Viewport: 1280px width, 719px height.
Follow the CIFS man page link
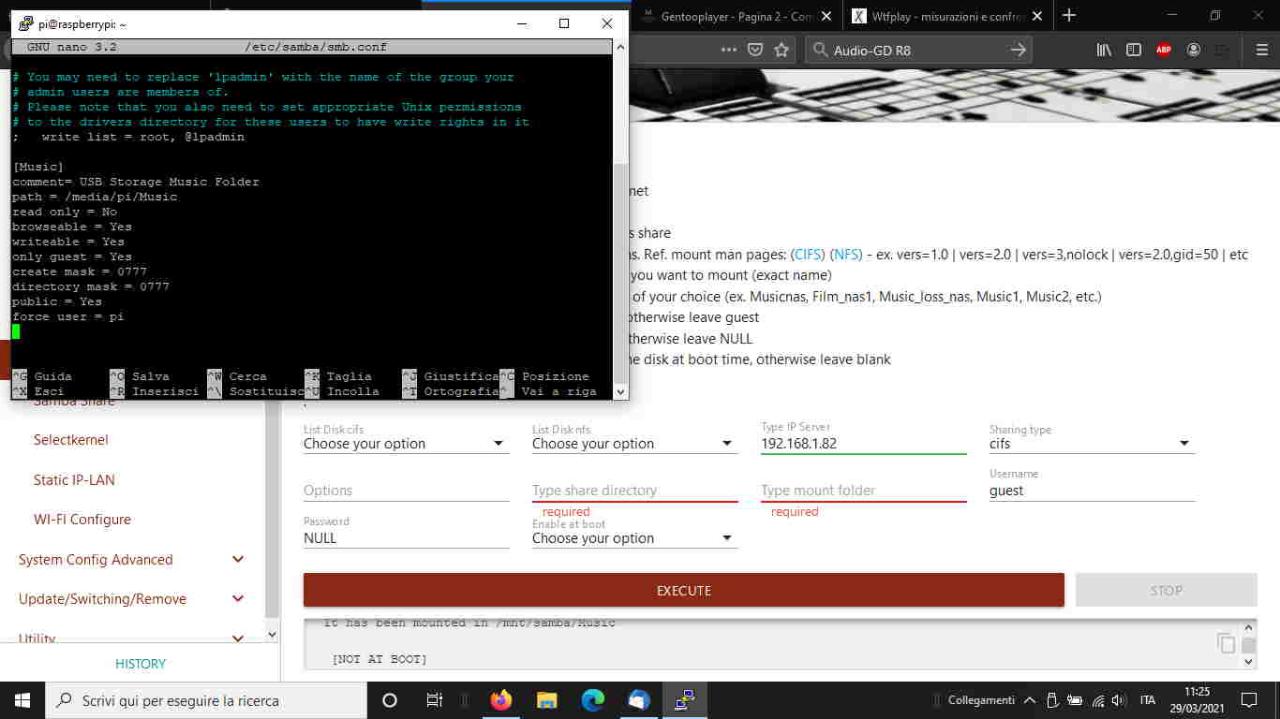tap(809, 255)
